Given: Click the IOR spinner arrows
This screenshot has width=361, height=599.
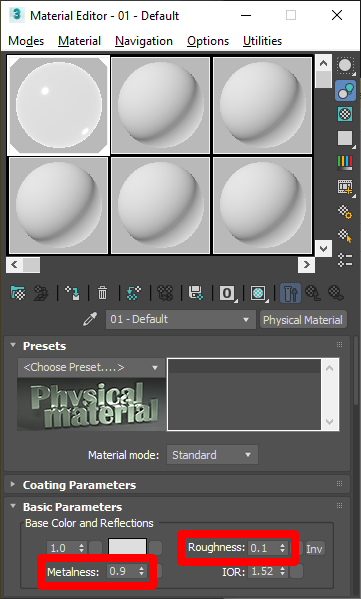Looking at the screenshot, I should click(x=283, y=572).
